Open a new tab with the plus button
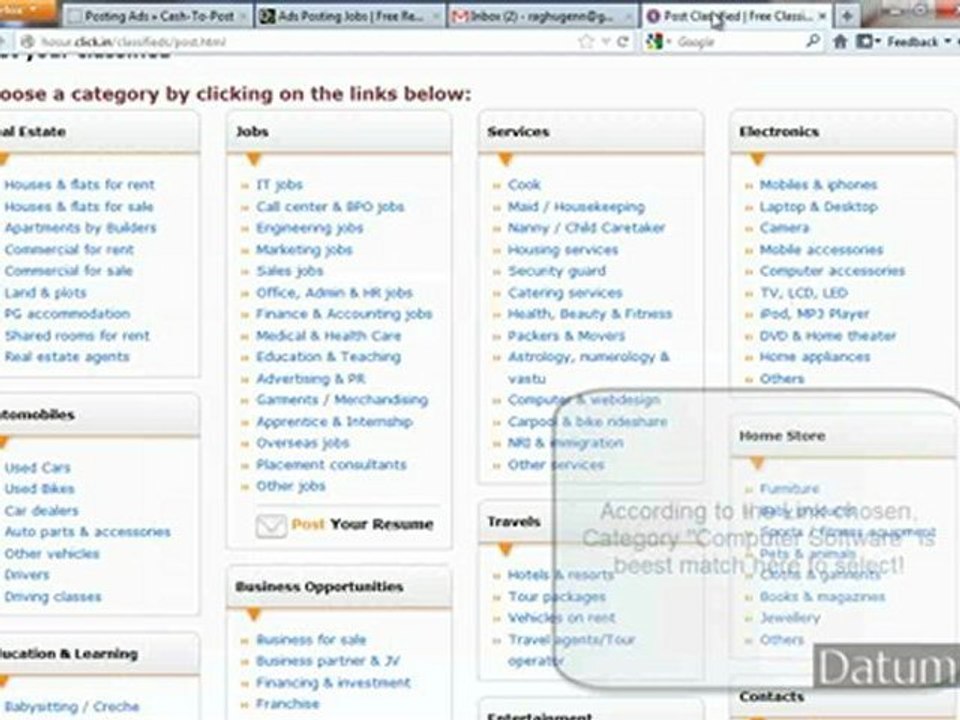Viewport: 960px width, 720px height. point(847,17)
